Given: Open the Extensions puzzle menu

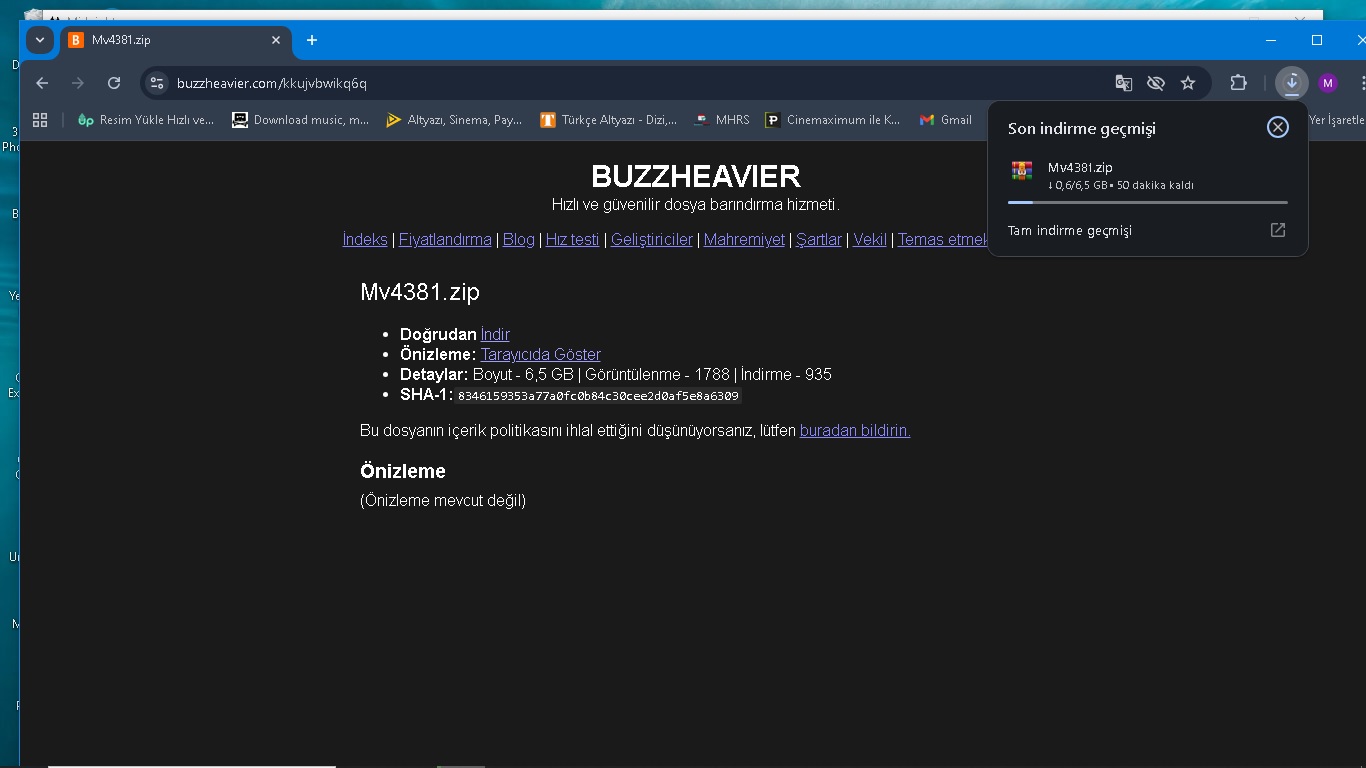Looking at the screenshot, I should 1238,83.
